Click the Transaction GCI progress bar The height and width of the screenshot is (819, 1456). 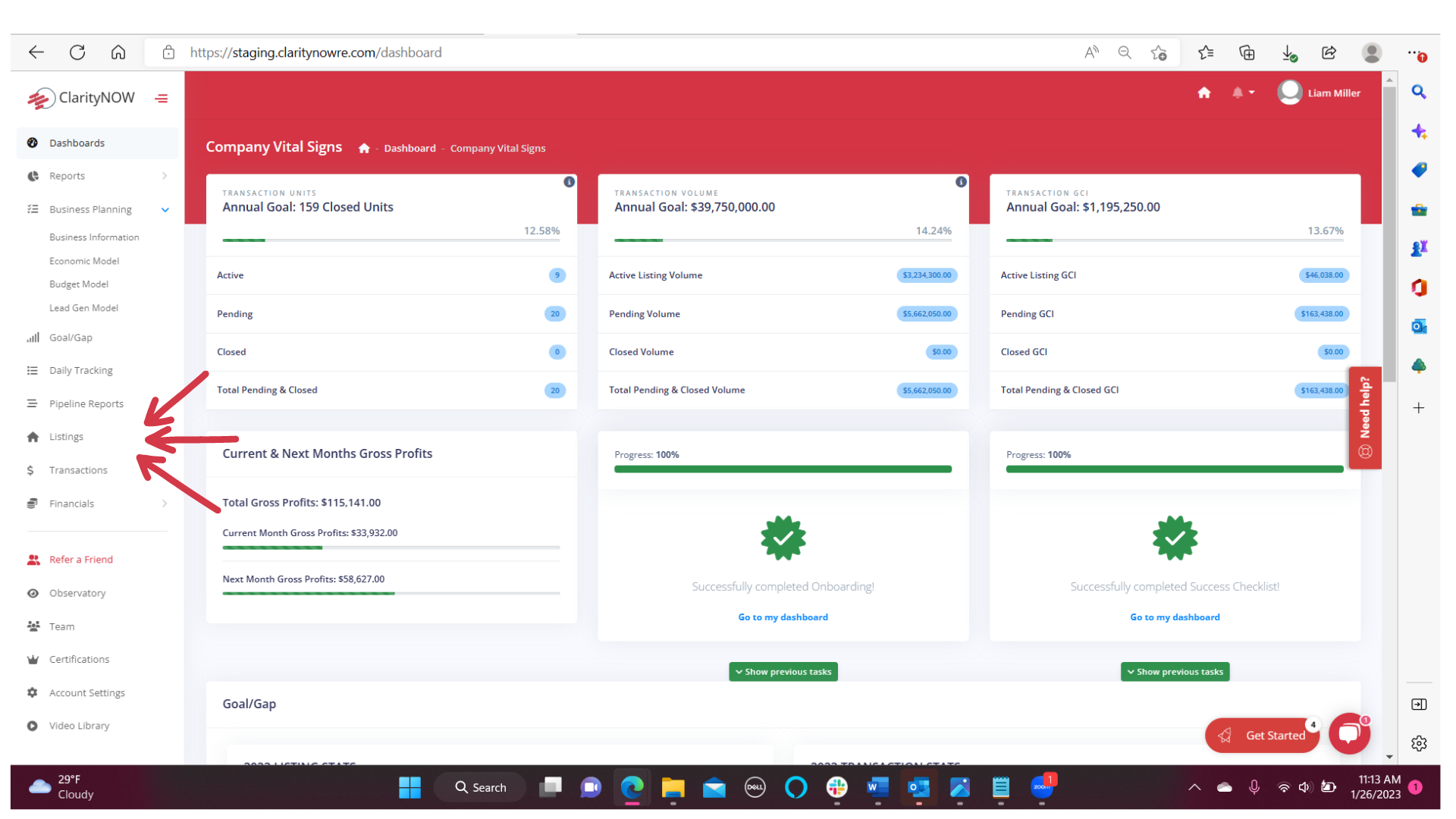click(x=1175, y=240)
